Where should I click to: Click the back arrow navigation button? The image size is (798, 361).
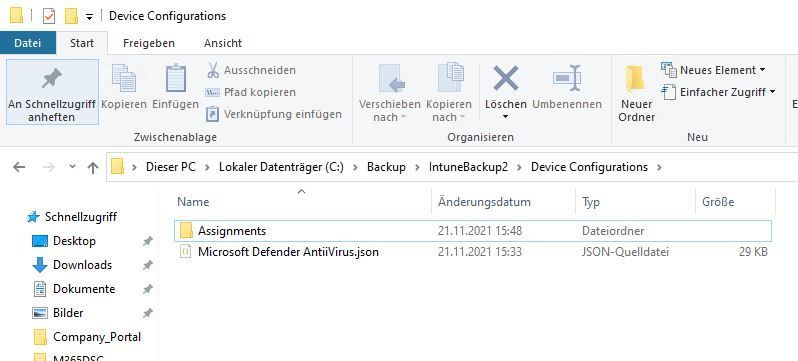19,168
